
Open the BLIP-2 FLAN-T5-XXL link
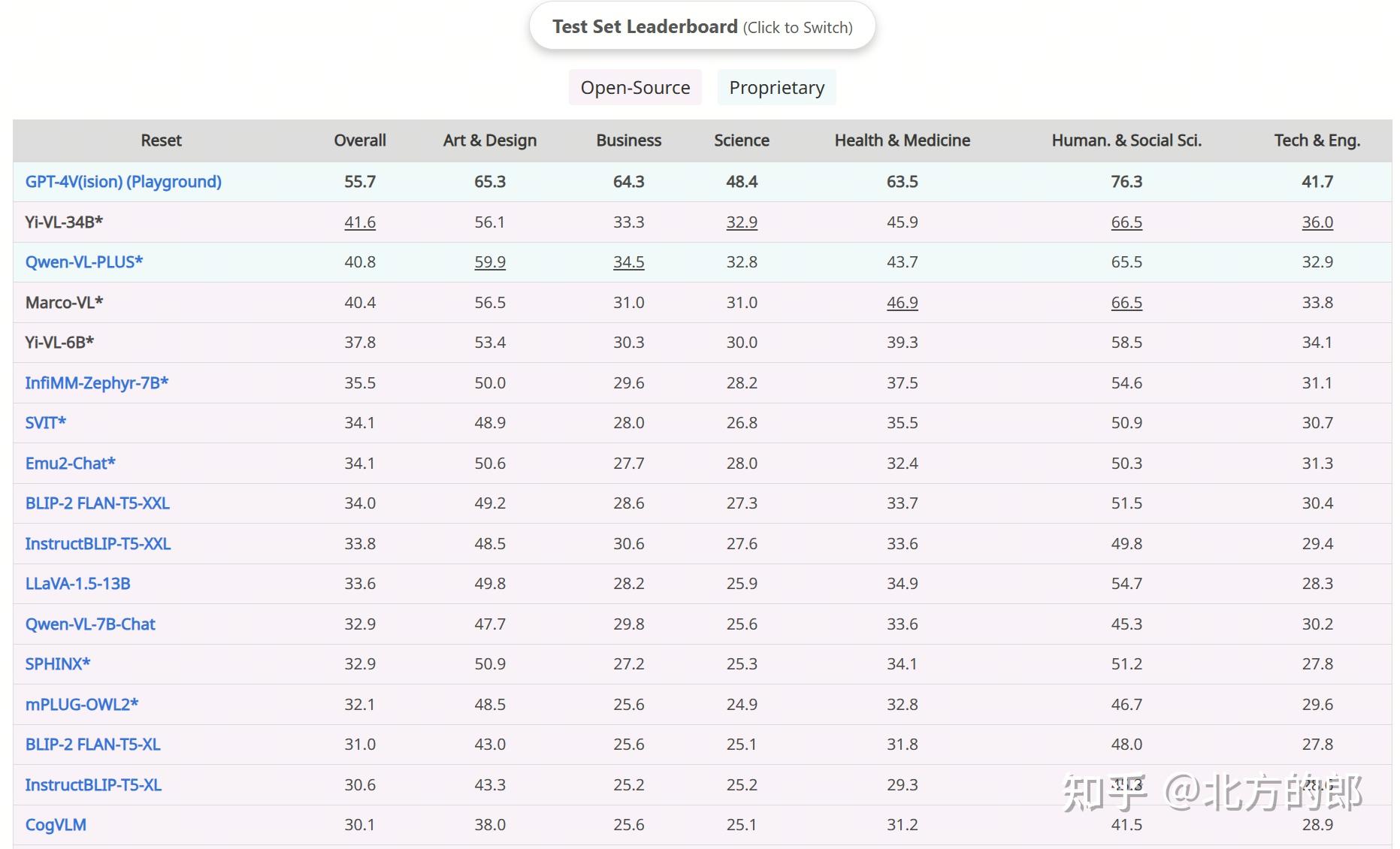pos(98,503)
